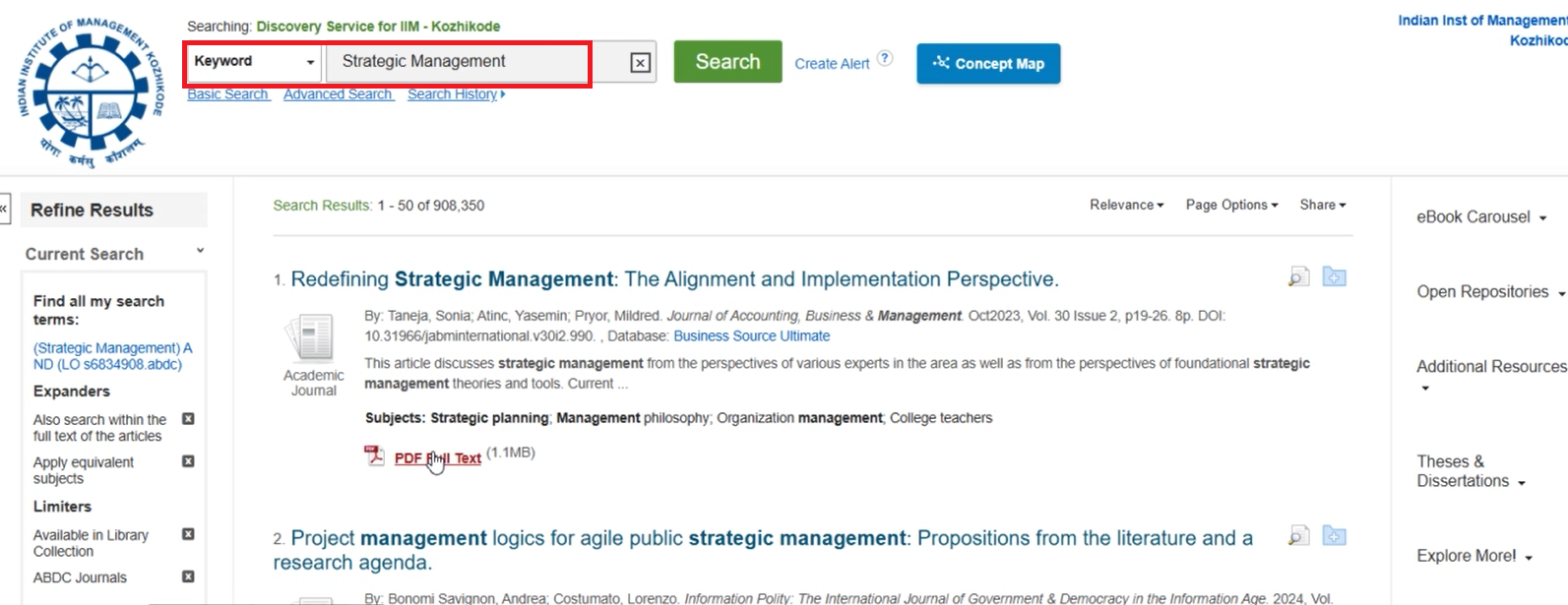This screenshot has height=605, width=1568.
Task: Open the Search History panel
Action: point(455,94)
